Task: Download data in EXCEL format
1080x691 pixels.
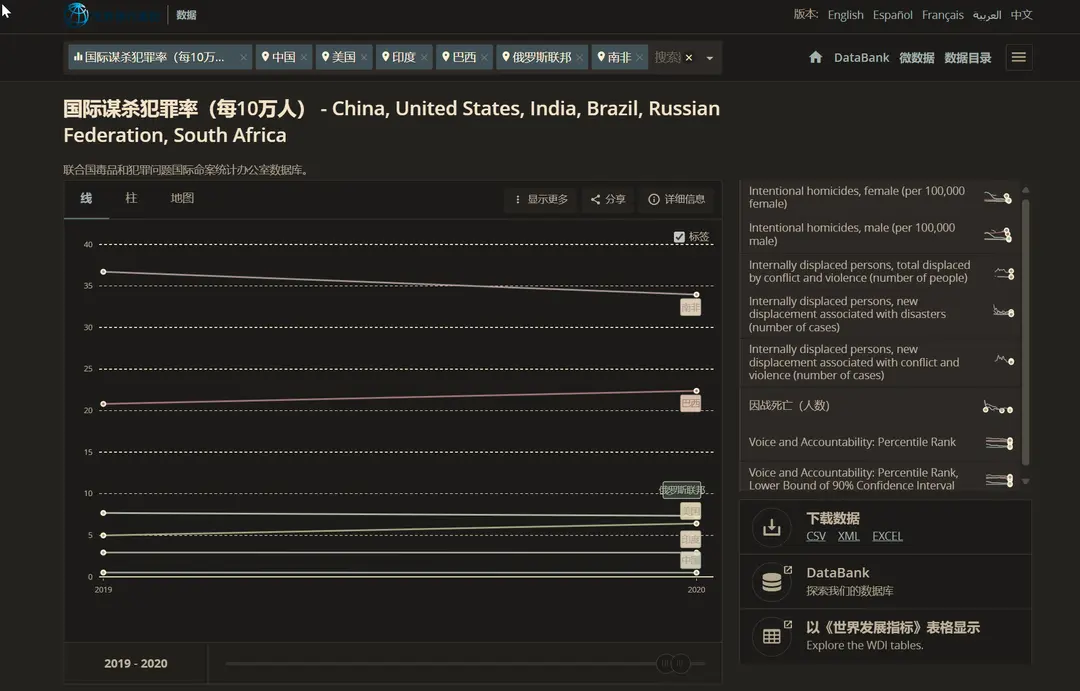Action: click(x=887, y=537)
